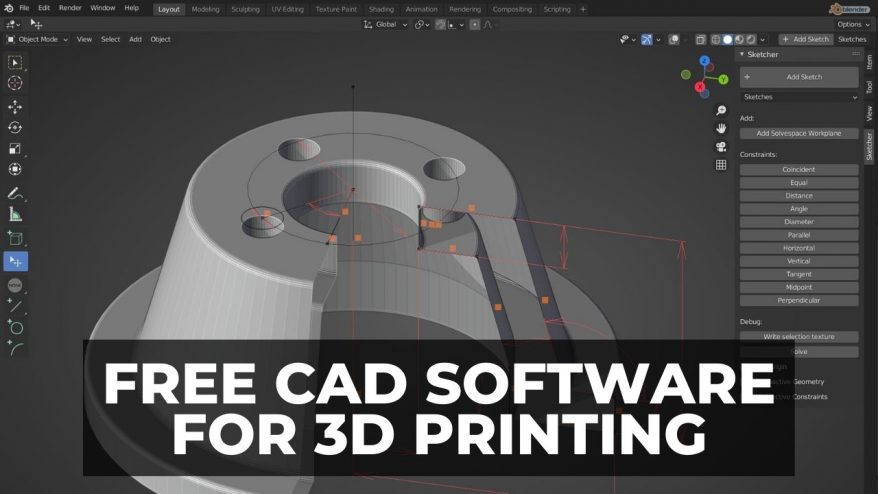878x494 pixels.
Task: Open the shading options dropdown arrow
Action: click(x=763, y=39)
